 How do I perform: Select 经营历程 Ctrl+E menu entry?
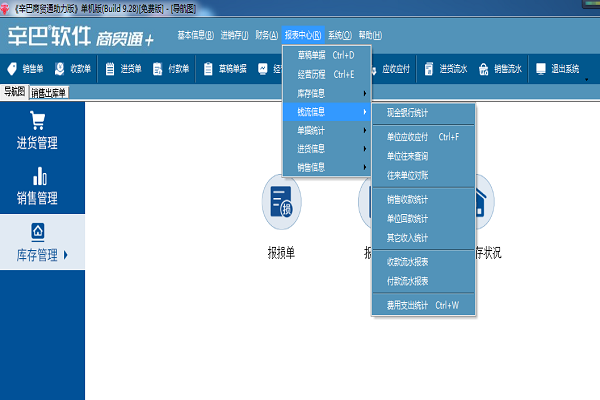[327, 74]
